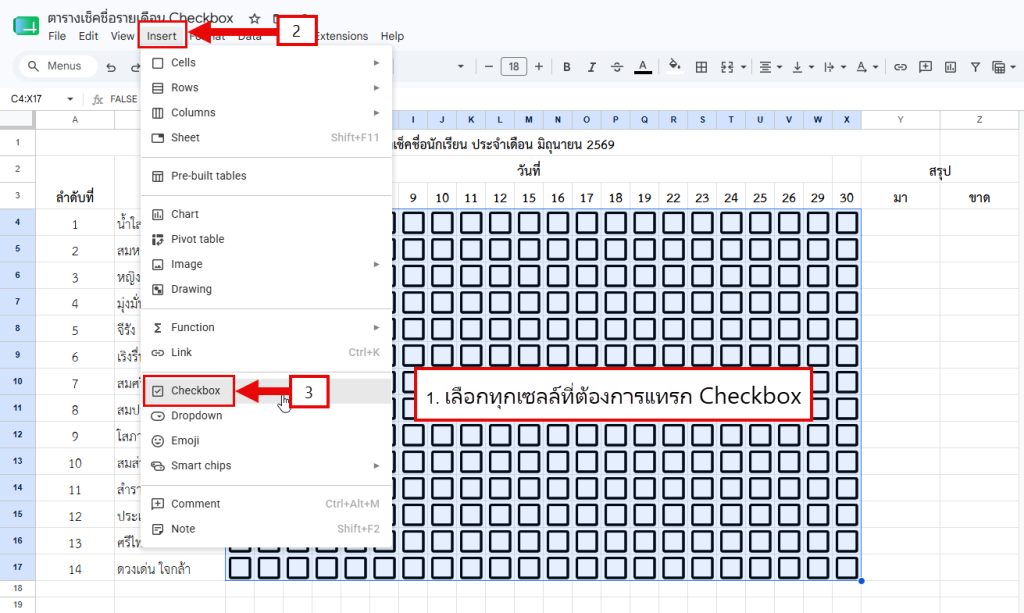Open the vertical align dropdown arrow
Image resolution: width=1024 pixels, height=613 pixels.
click(x=811, y=67)
